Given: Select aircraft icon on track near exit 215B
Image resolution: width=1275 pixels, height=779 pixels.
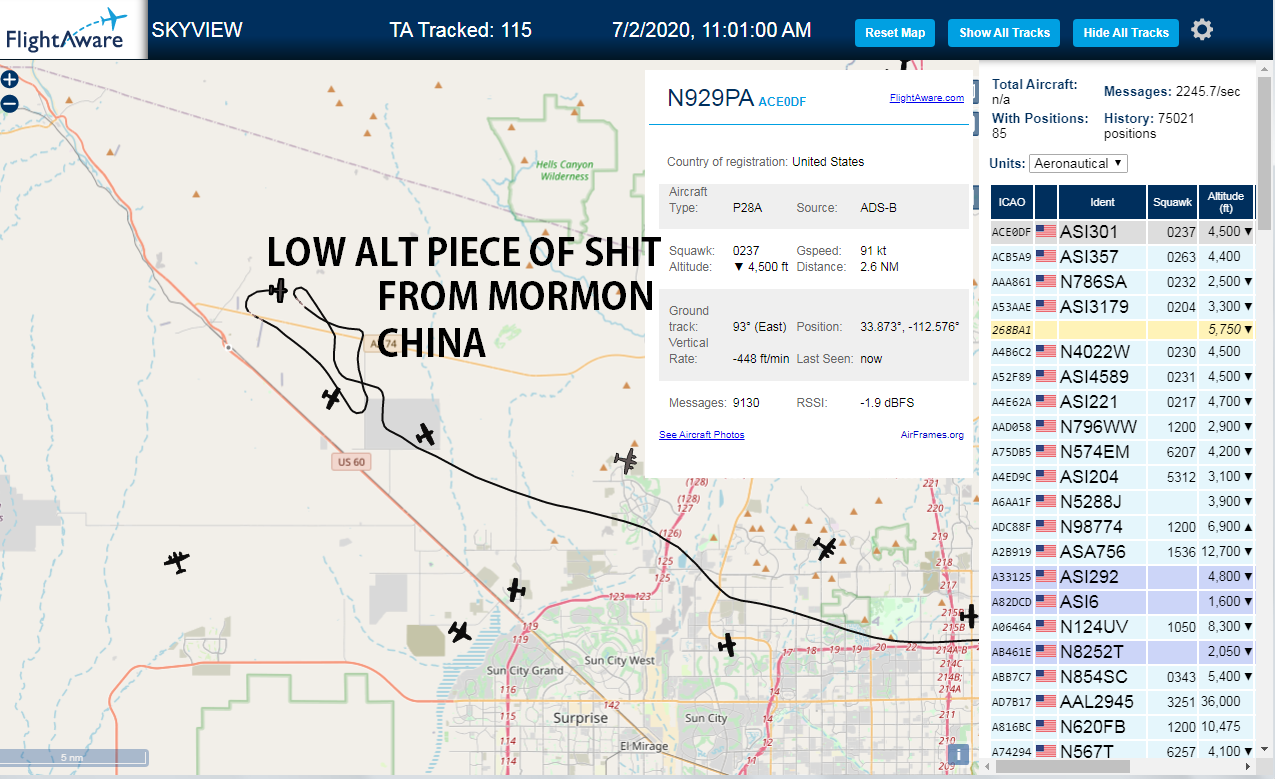Looking at the screenshot, I should click(968, 615).
